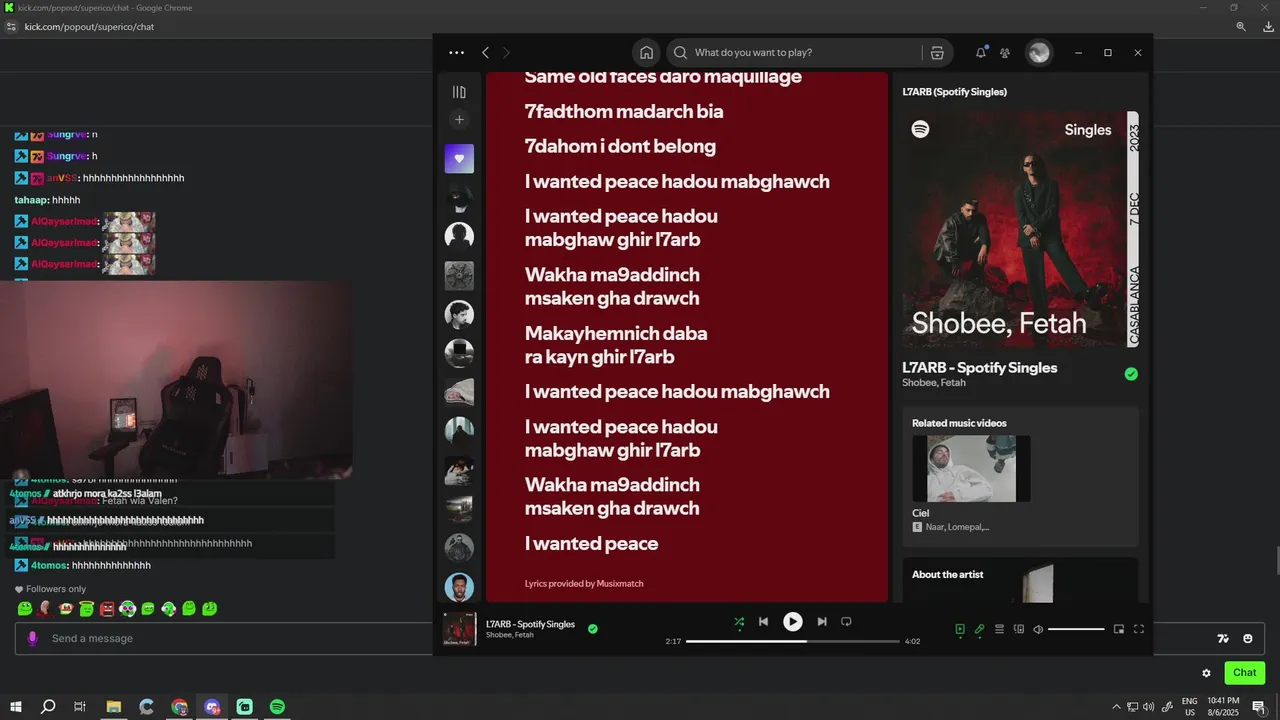This screenshot has width=1280, height=720.
Task: Insert the red angry face emote
Action: (107, 608)
